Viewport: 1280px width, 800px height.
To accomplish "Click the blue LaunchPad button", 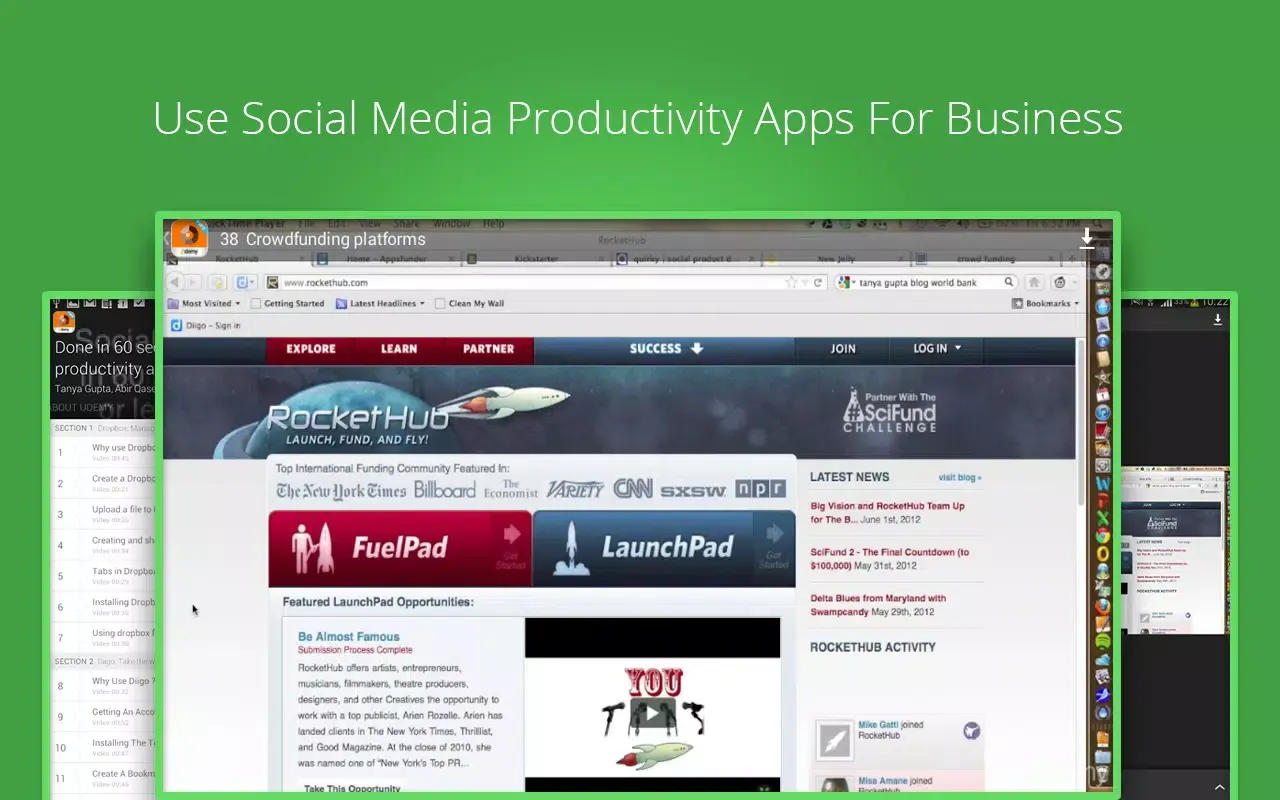I will click(664, 548).
